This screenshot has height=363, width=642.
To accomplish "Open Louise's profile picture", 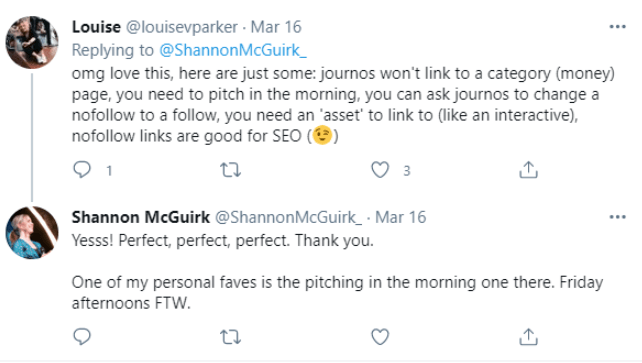I will pos(32,42).
